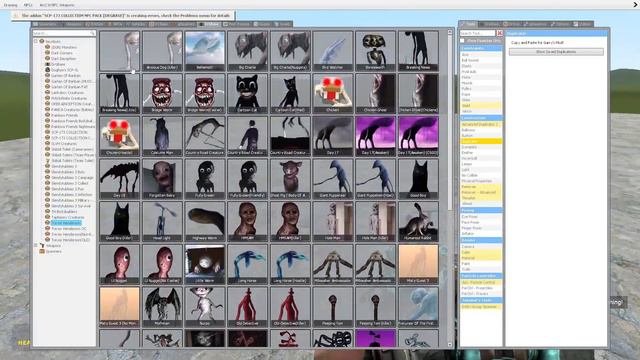Select the Trevor Henderson category
The width and height of the screenshot is (640, 360).
point(66,223)
